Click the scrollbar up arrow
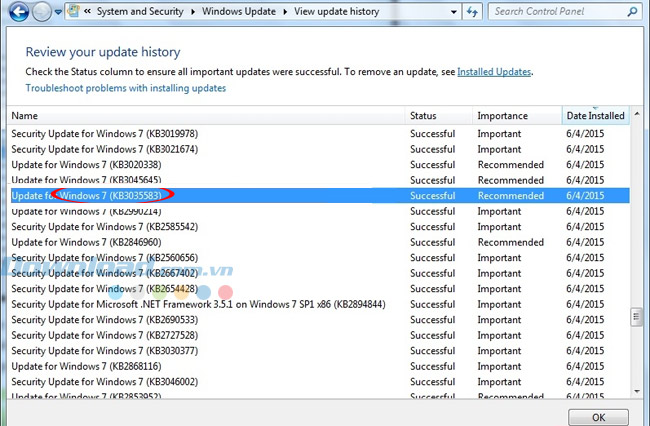 click(637, 114)
